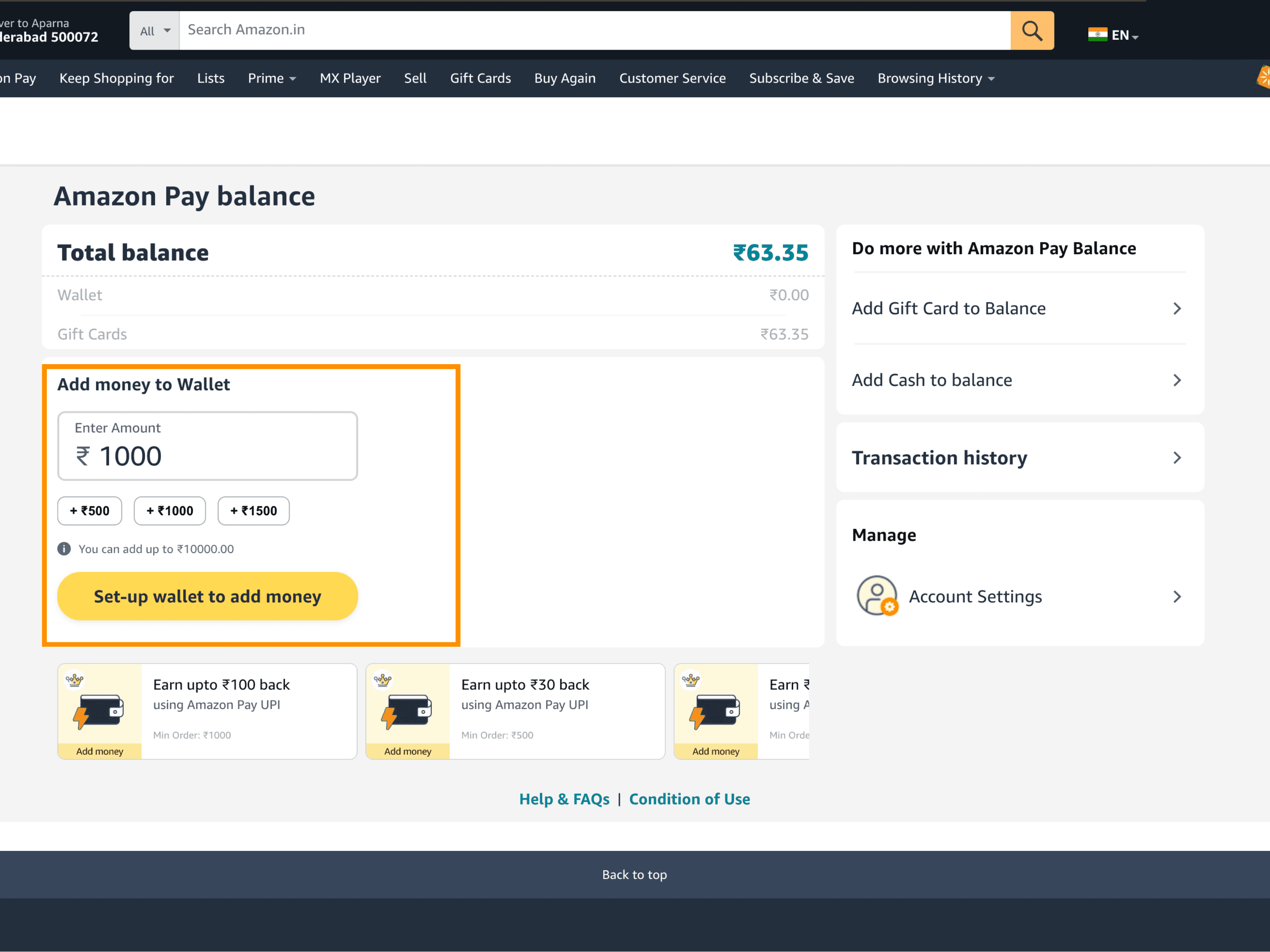This screenshot has width=1270, height=952.
Task: Open Account Settings chevron arrow
Action: tap(1177, 597)
